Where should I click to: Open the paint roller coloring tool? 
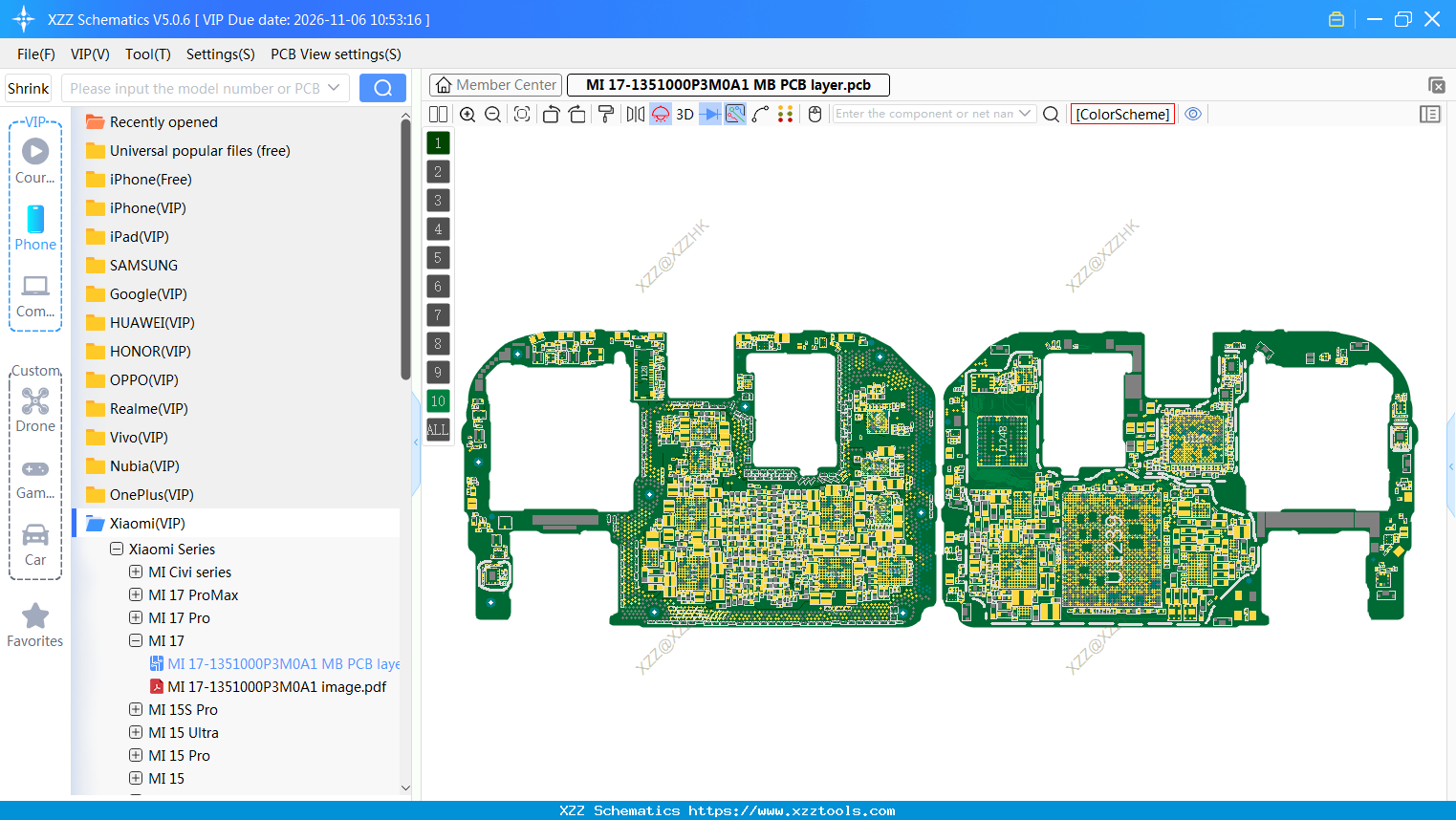(606, 114)
